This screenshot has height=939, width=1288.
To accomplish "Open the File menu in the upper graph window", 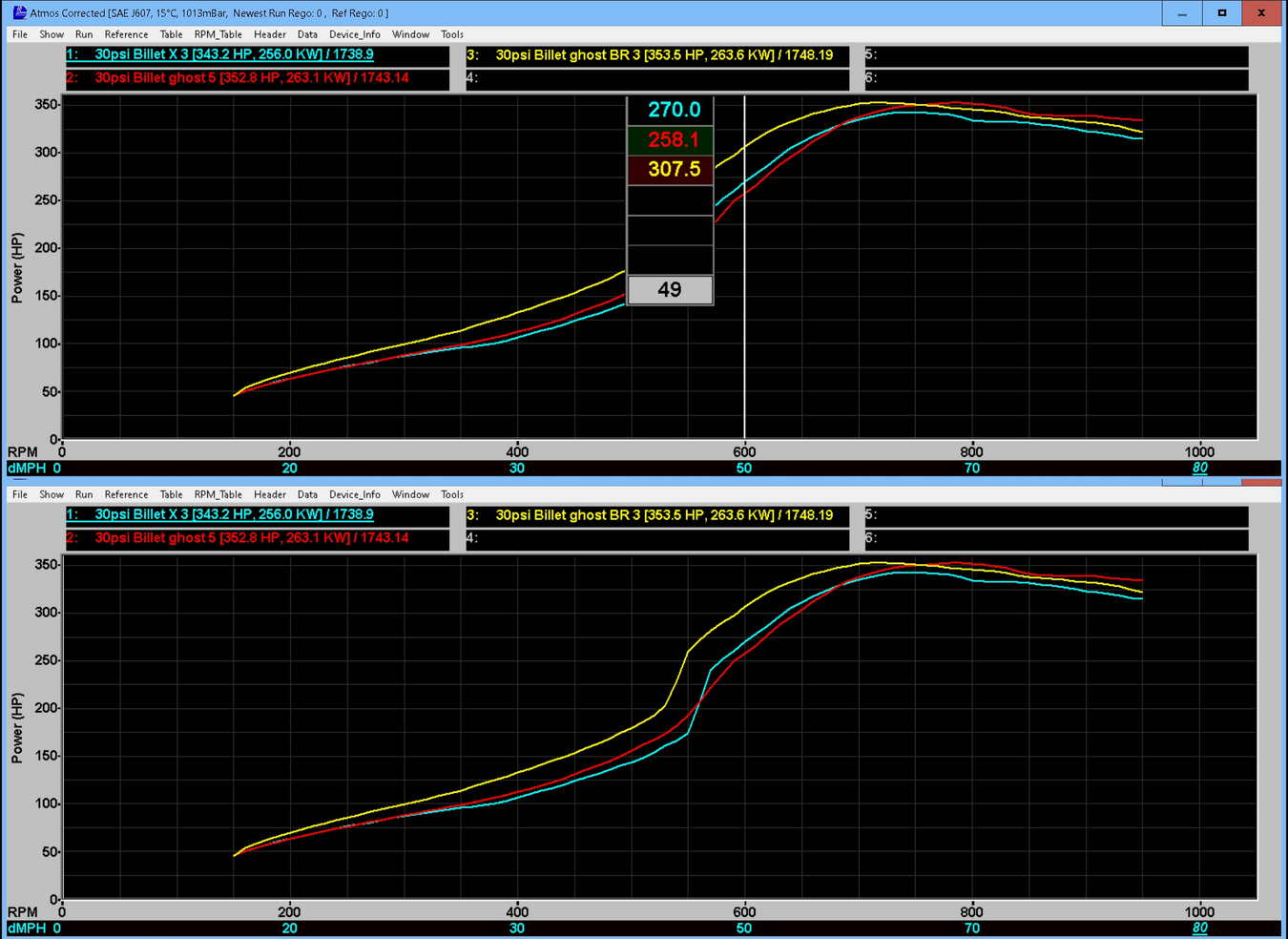I will click(20, 34).
